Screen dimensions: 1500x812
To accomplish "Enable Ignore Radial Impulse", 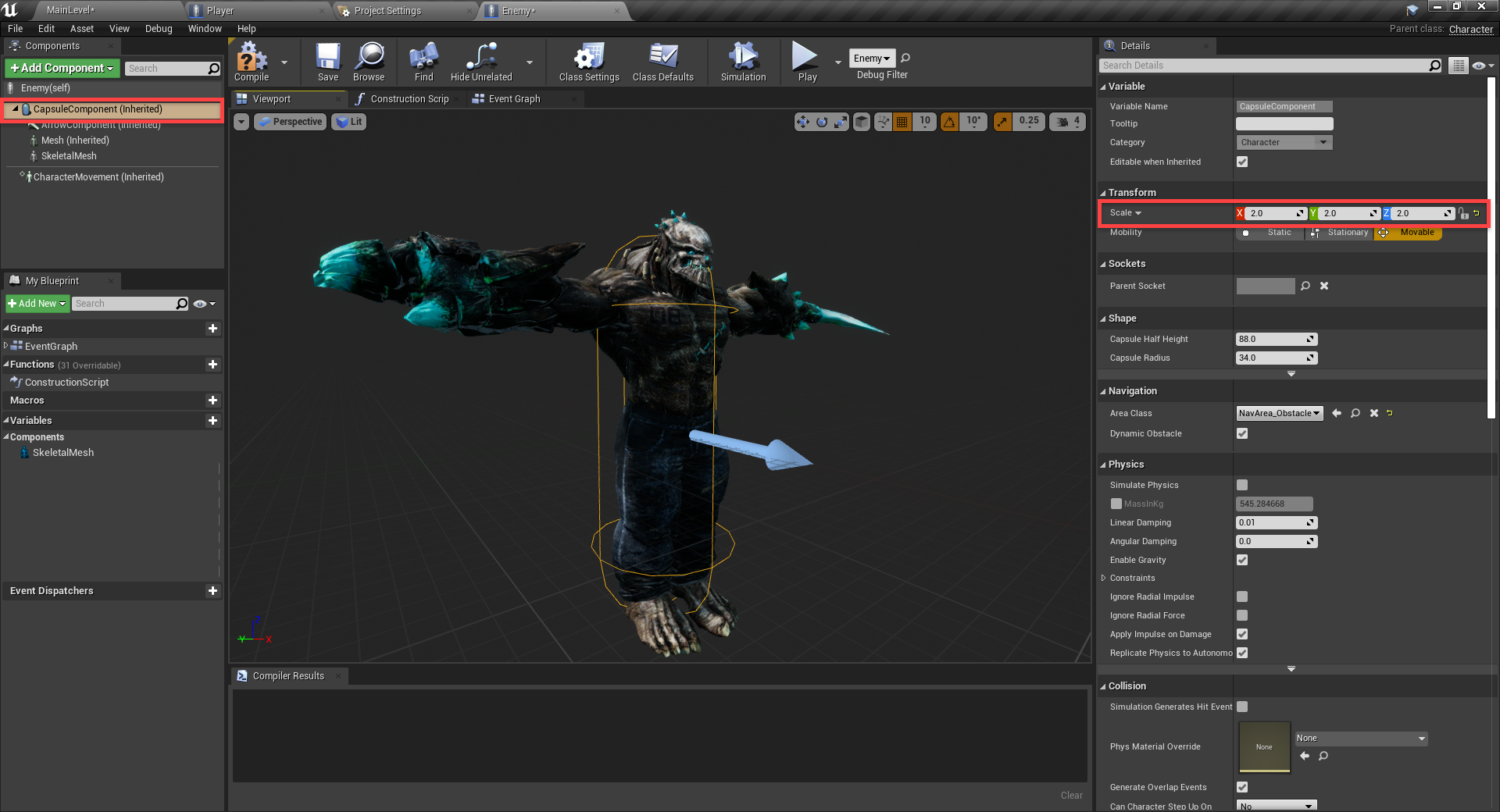I will point(1242,597).
